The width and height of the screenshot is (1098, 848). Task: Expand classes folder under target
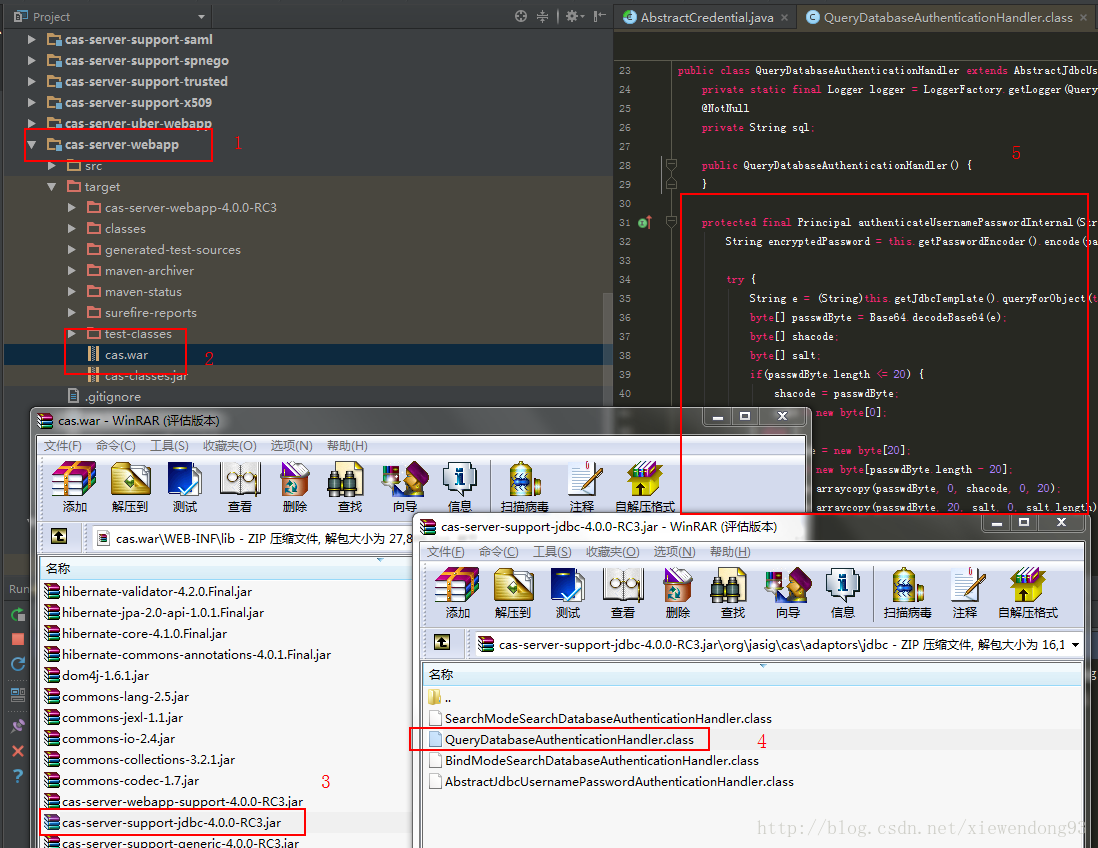[72, 229]
